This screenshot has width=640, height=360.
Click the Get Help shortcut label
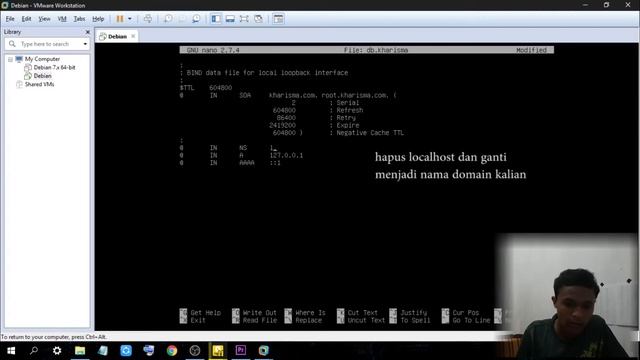click(205, 313)
